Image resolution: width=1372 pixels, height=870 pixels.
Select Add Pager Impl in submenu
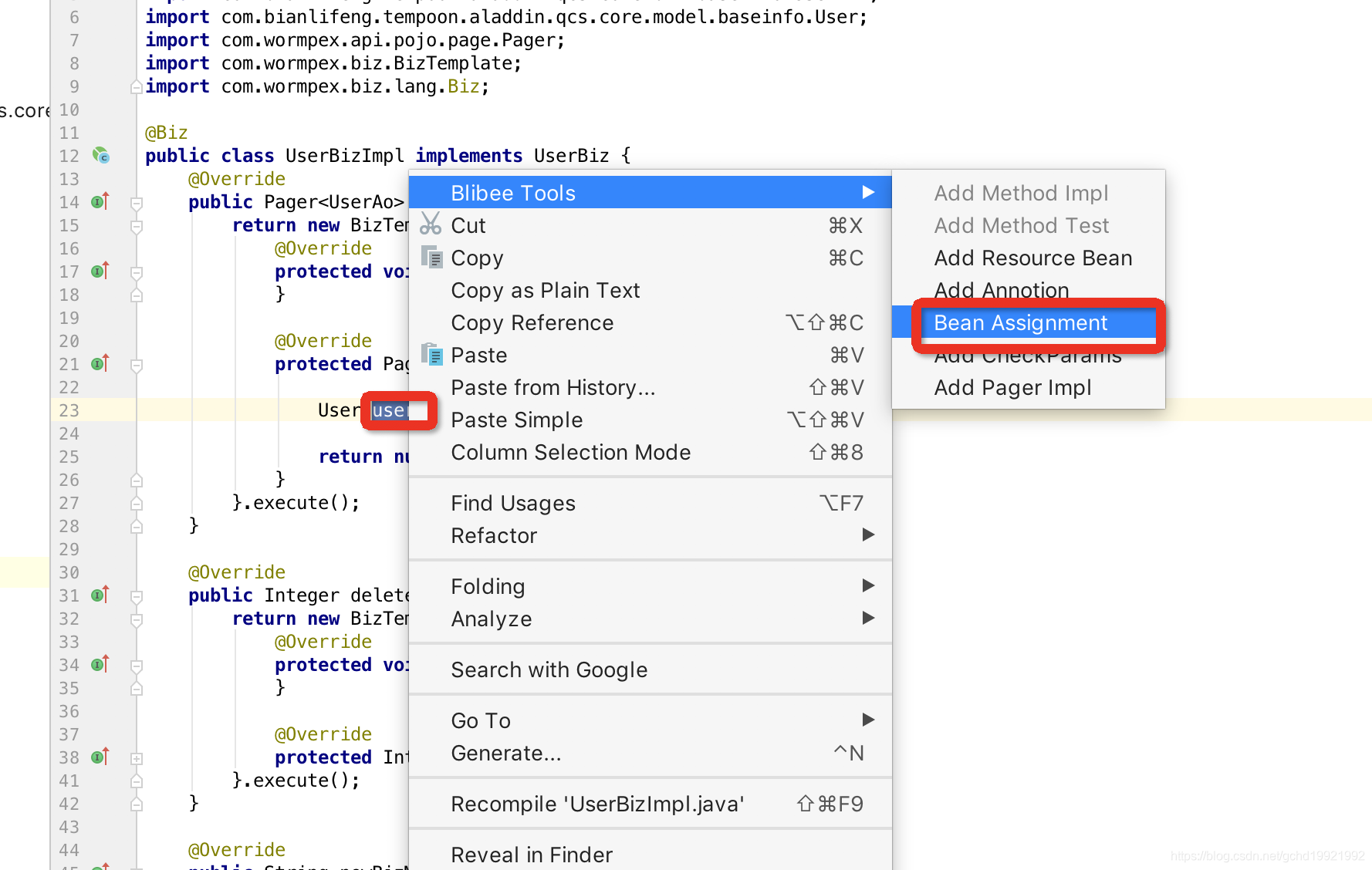point(1028,387)
